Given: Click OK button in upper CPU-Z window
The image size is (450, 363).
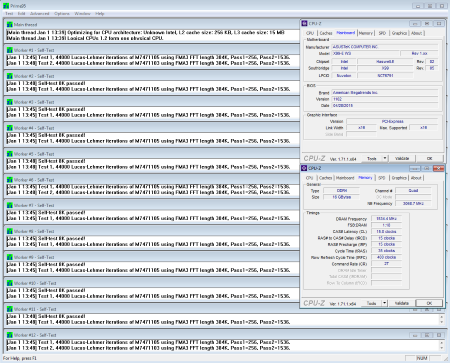Looking at the screenshot, I should (x=430, y=158).
